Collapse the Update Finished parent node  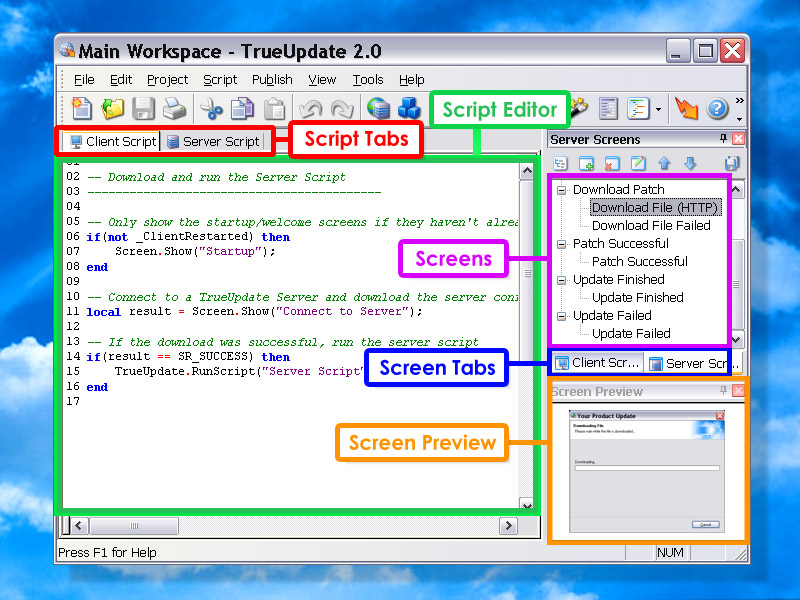561,280
